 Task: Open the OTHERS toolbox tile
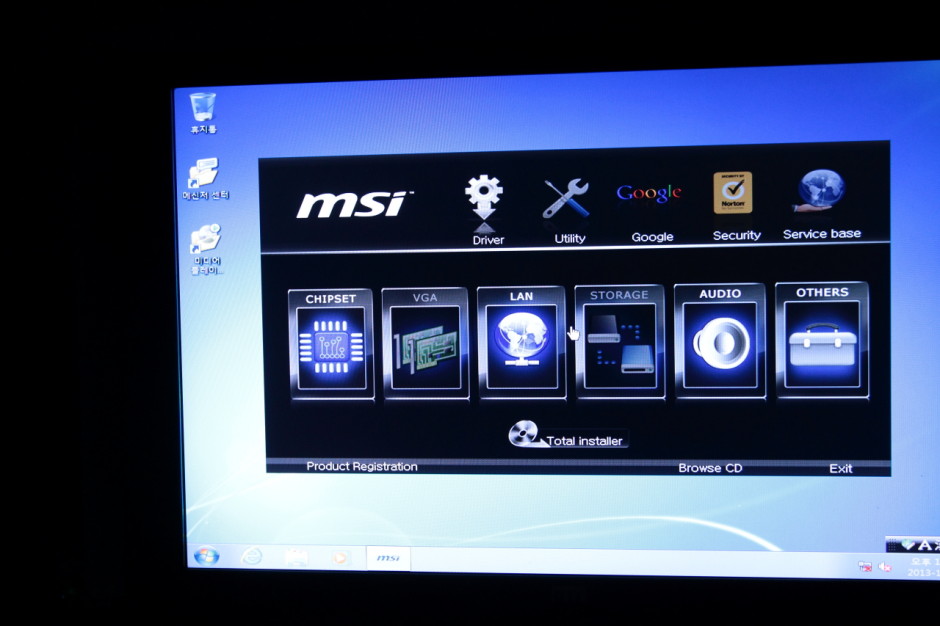822,341
